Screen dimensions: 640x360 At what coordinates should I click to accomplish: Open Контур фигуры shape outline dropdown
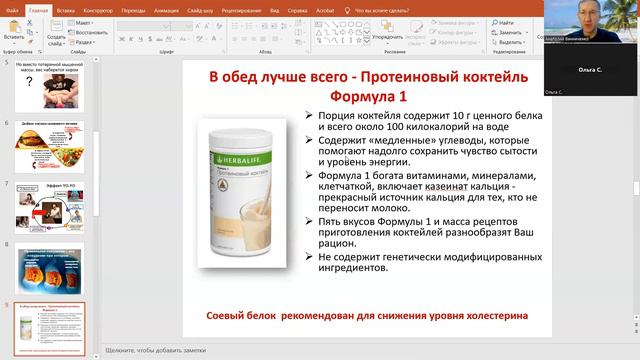coord(453,32)
